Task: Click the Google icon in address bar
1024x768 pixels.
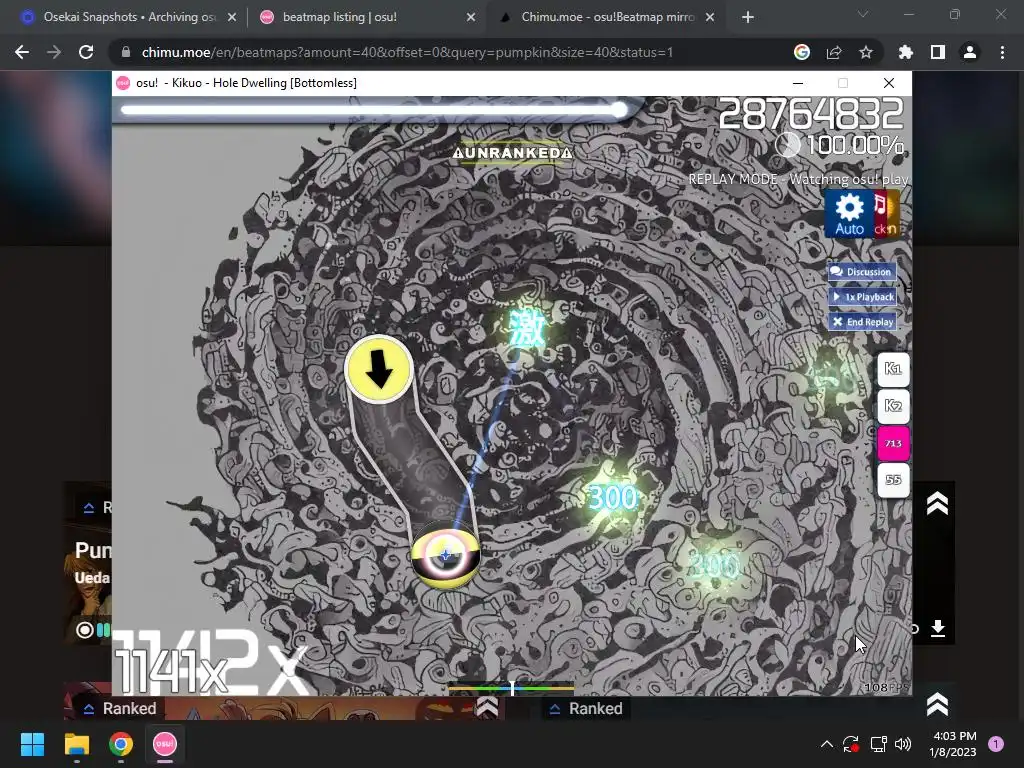Action: pos(802,52)
